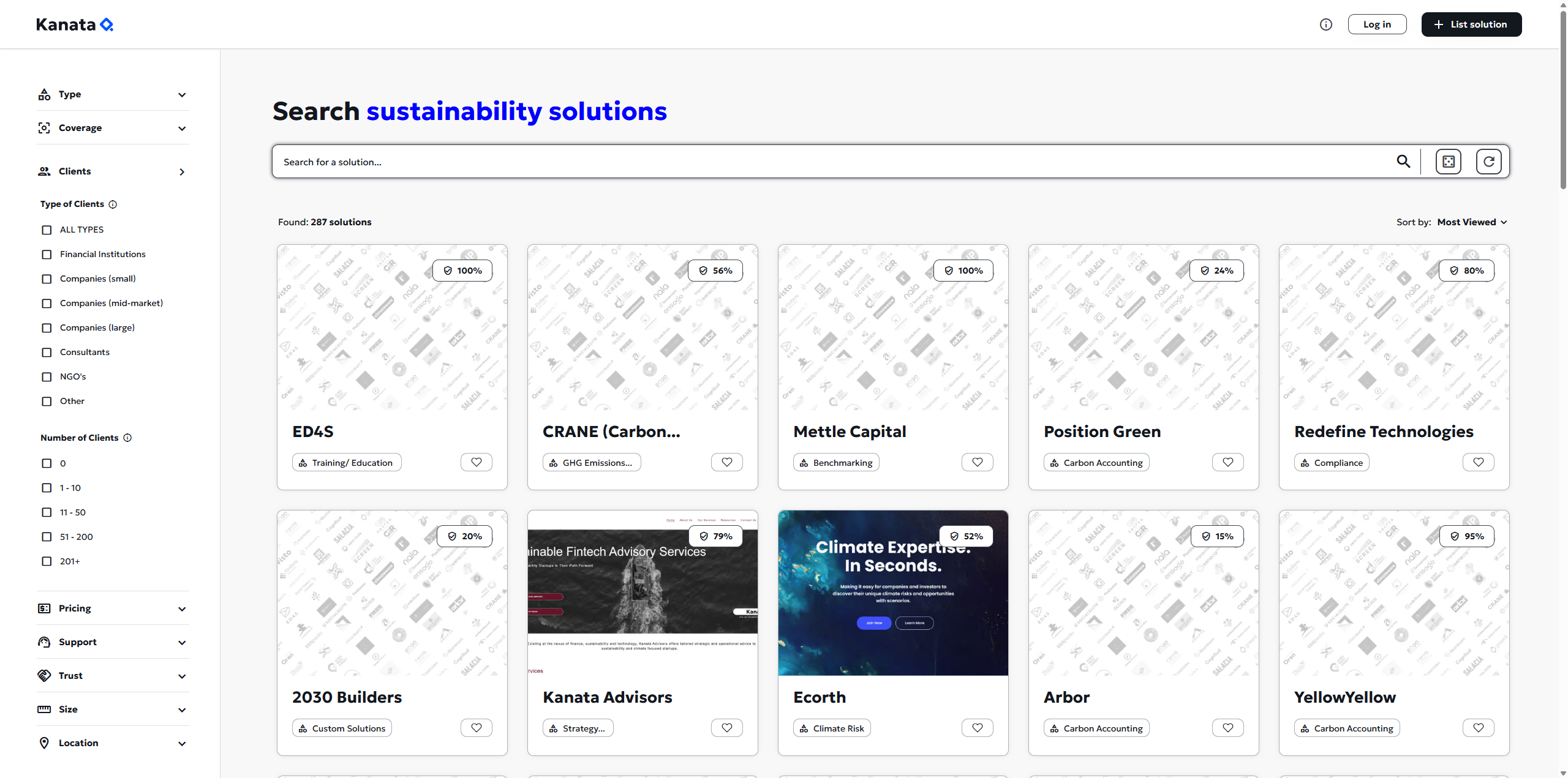
Task: Open the Kanata Advisors solution title
Action: click(x=607, y=697)
